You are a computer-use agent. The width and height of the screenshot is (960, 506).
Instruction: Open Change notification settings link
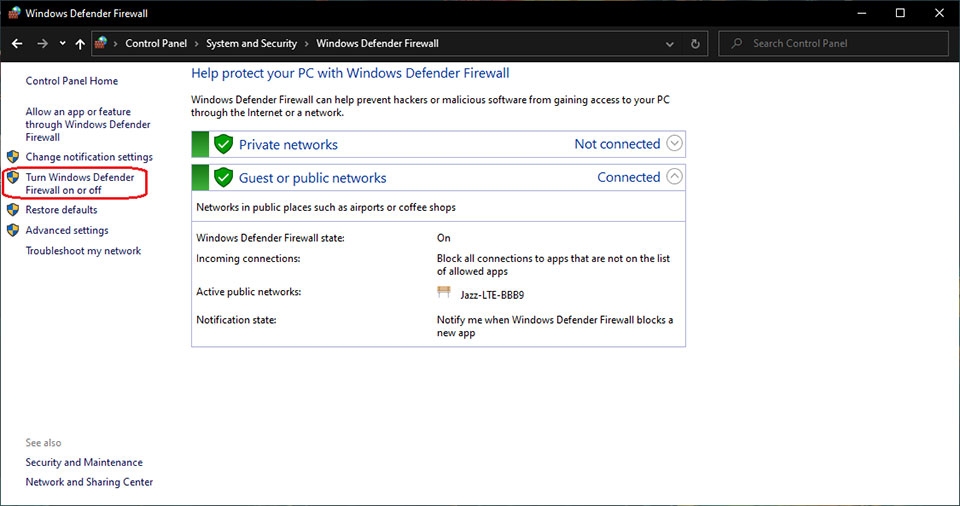point(89,157)
